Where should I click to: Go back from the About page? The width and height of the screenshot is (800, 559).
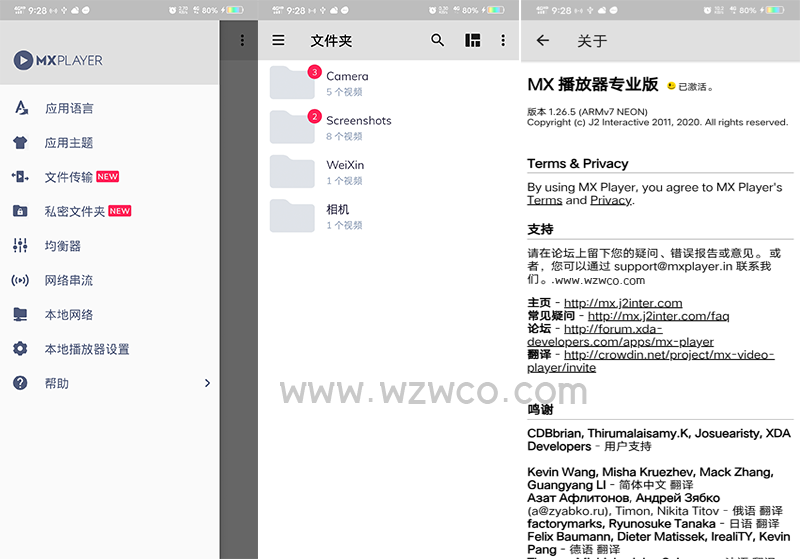tap(543, 41)
